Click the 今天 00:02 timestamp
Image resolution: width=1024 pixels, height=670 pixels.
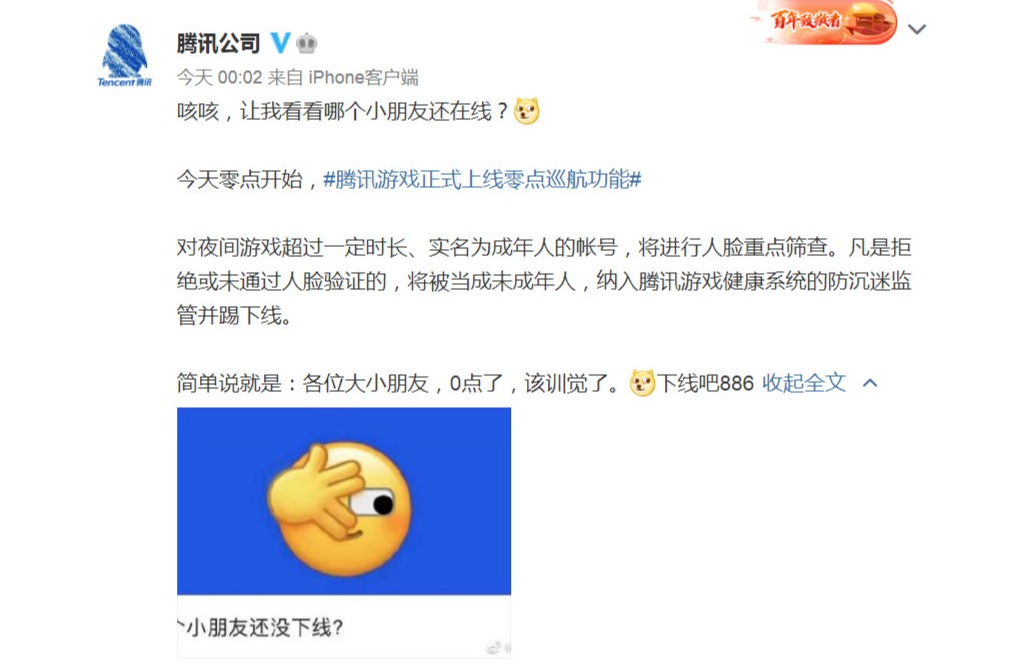(219, 78)
